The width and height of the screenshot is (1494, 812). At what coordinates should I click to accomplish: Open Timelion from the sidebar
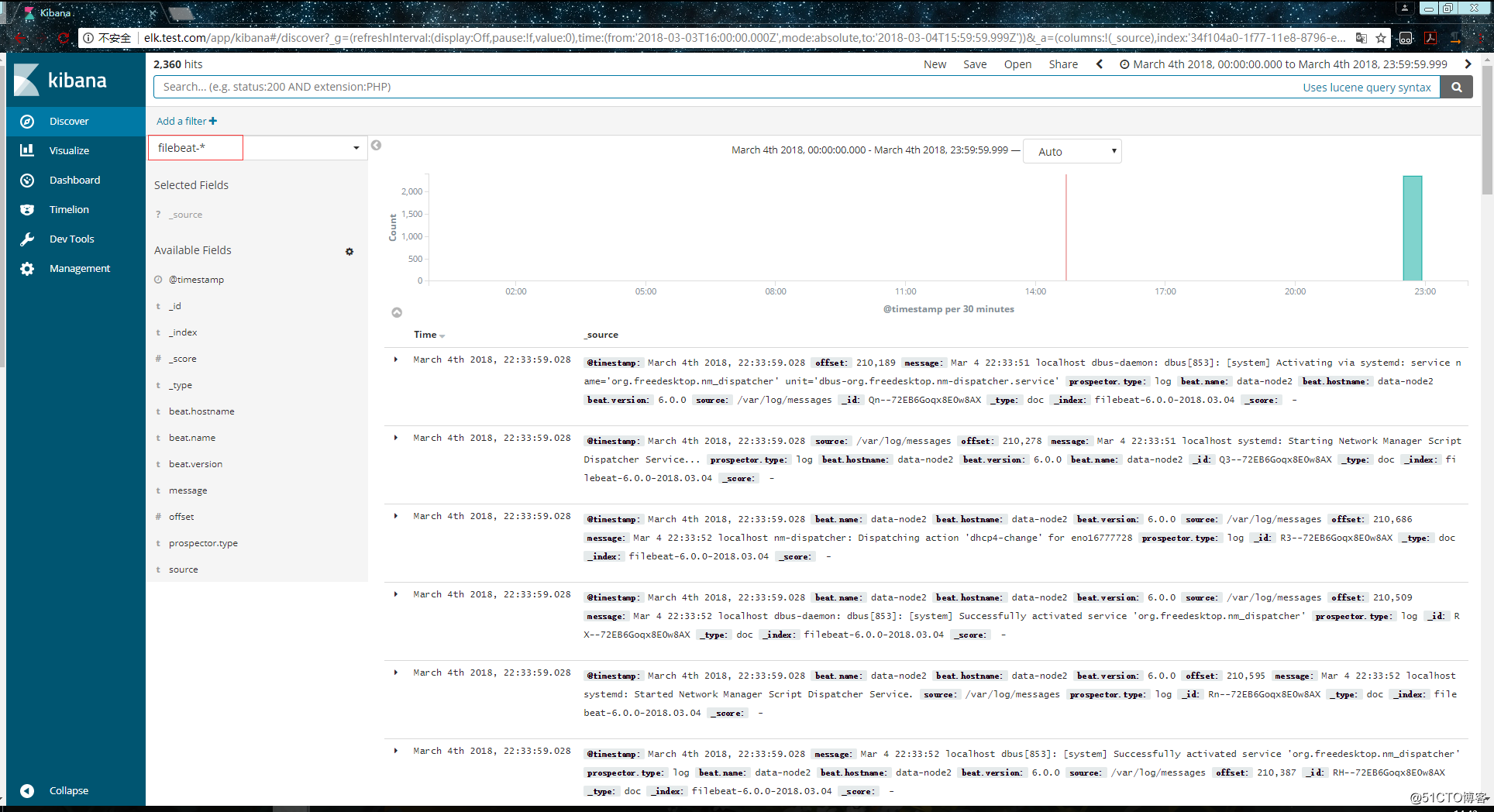click(x=76, y=209)
